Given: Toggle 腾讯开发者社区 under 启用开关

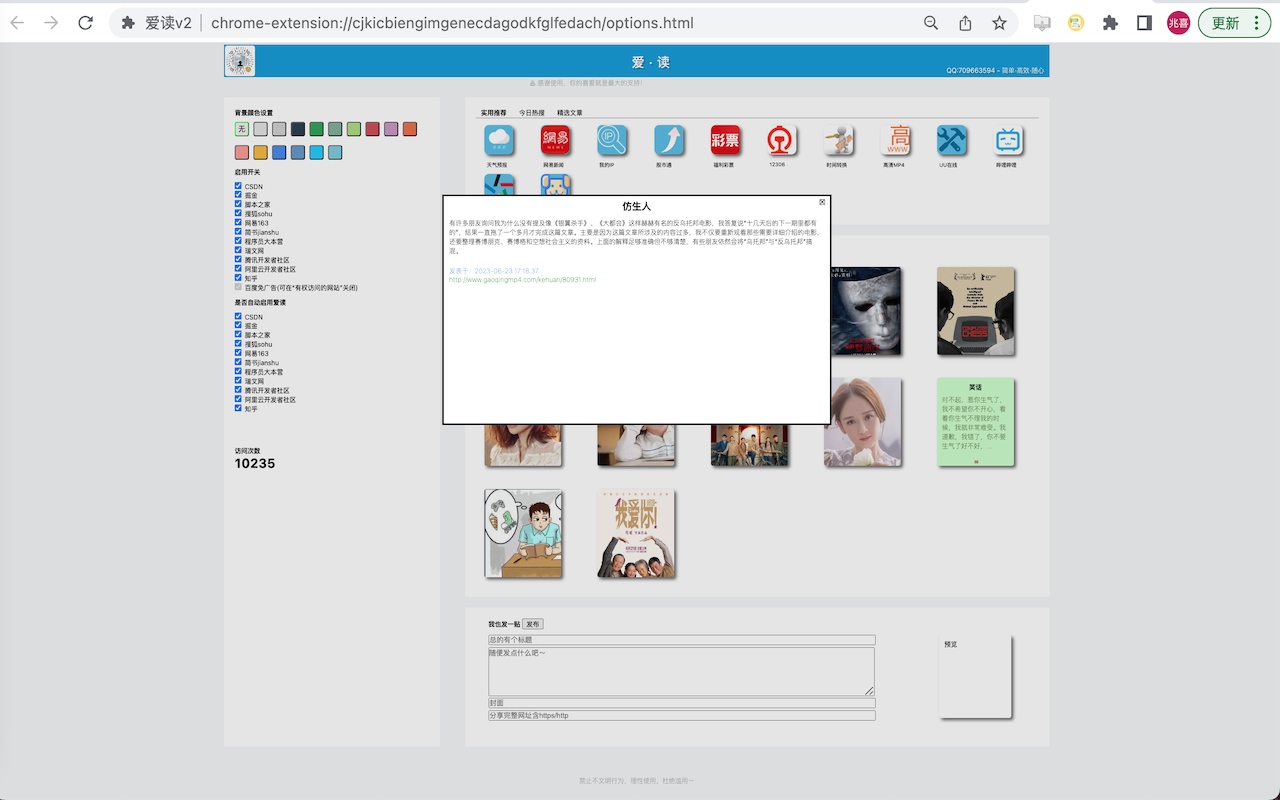Looking at the screenshot, I should (x=238, y=260).
